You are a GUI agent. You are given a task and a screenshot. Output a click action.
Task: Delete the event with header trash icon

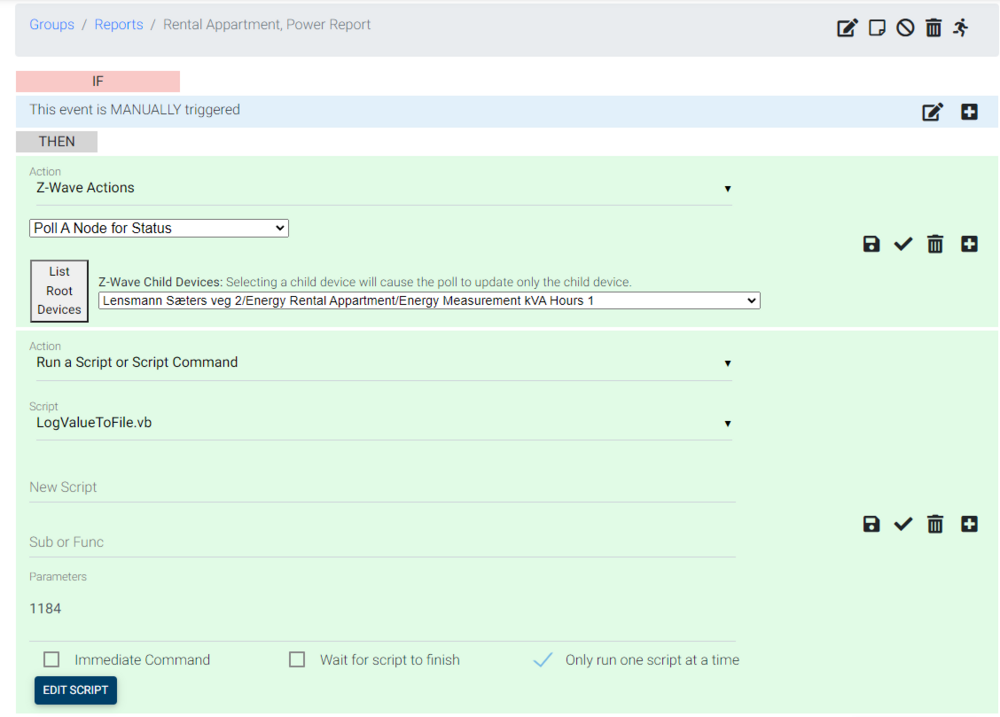pyautogui.click(x=933, y=28)
